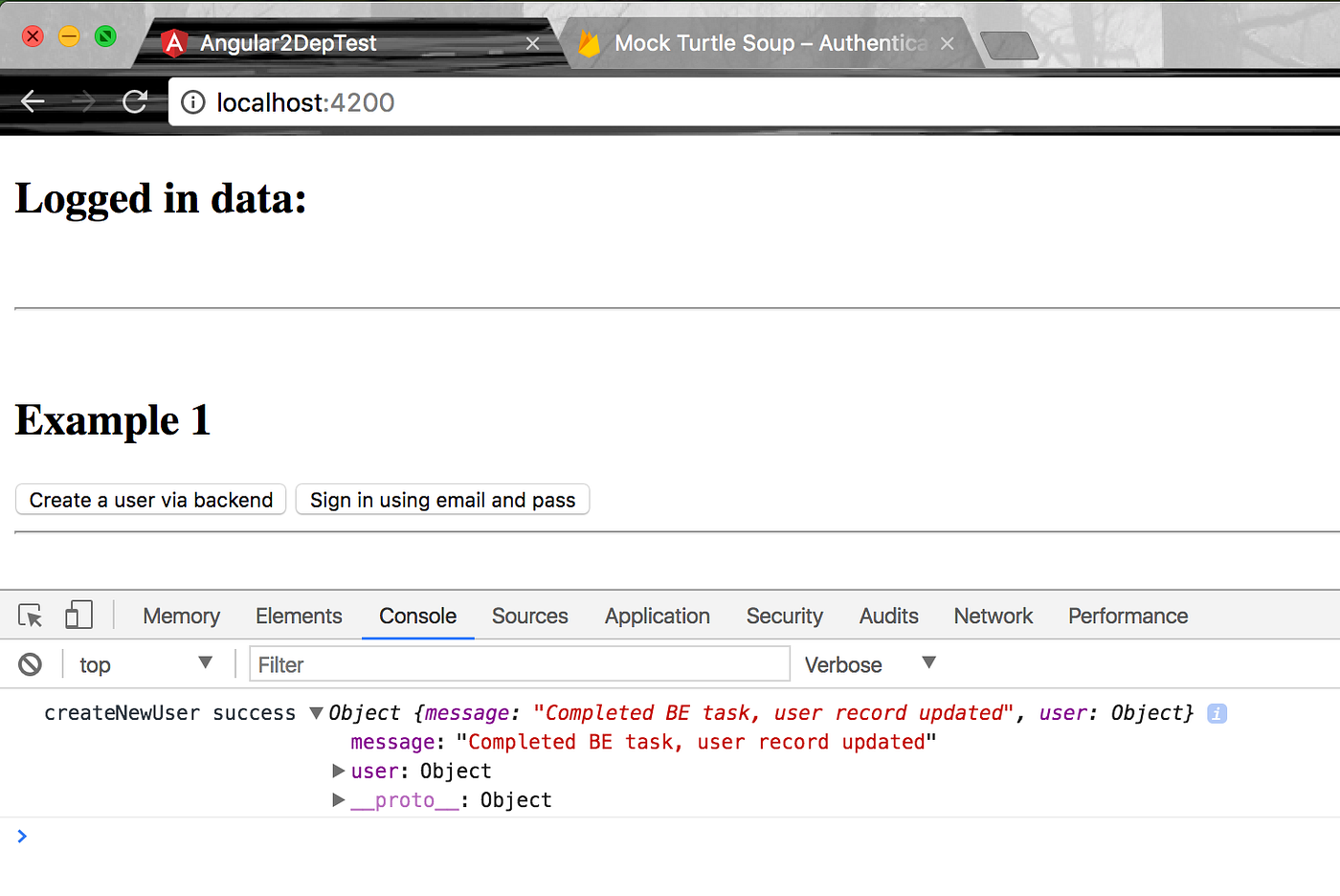This screenshot has width=1340, height=896.
Task: Select the Console panel tab
Action: pos(417,616)
